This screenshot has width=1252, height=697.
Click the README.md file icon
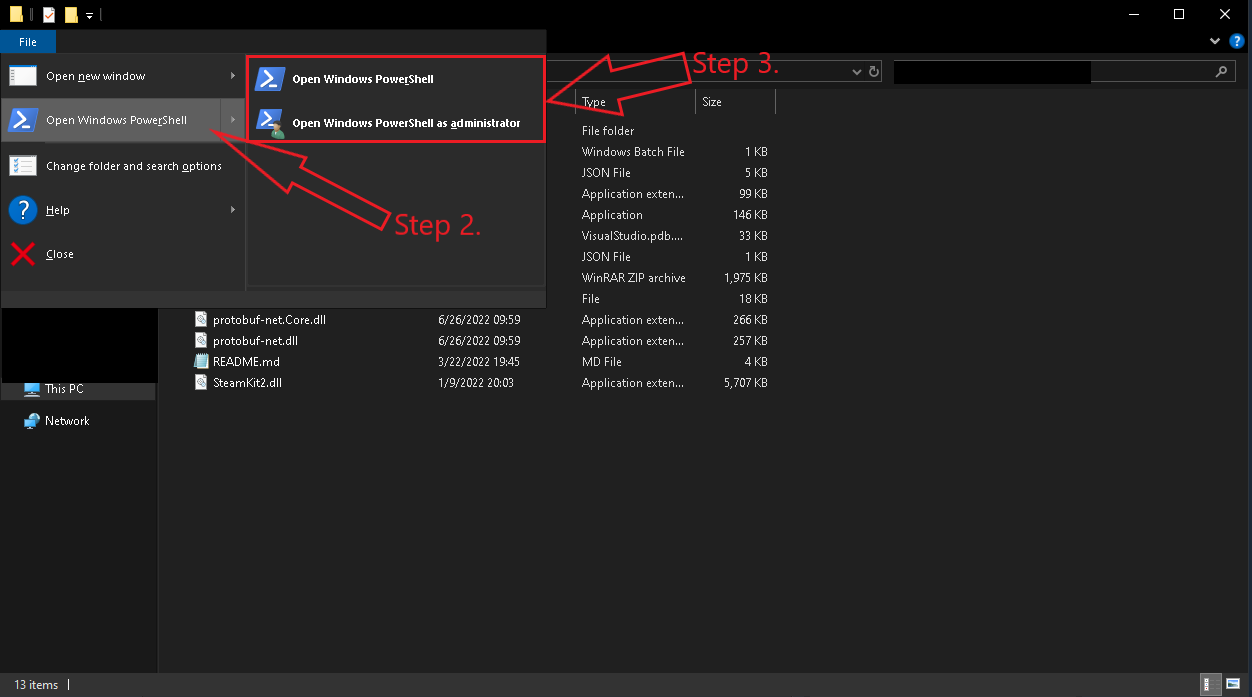point(201,362)
